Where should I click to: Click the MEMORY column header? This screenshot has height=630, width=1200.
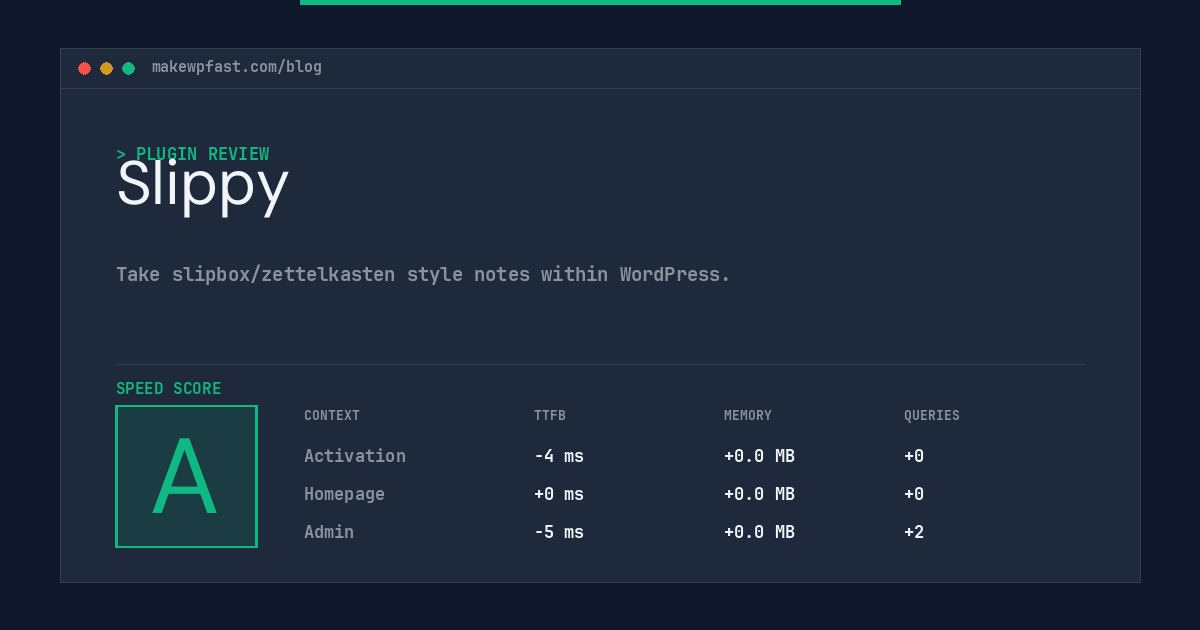pos(748,416)
